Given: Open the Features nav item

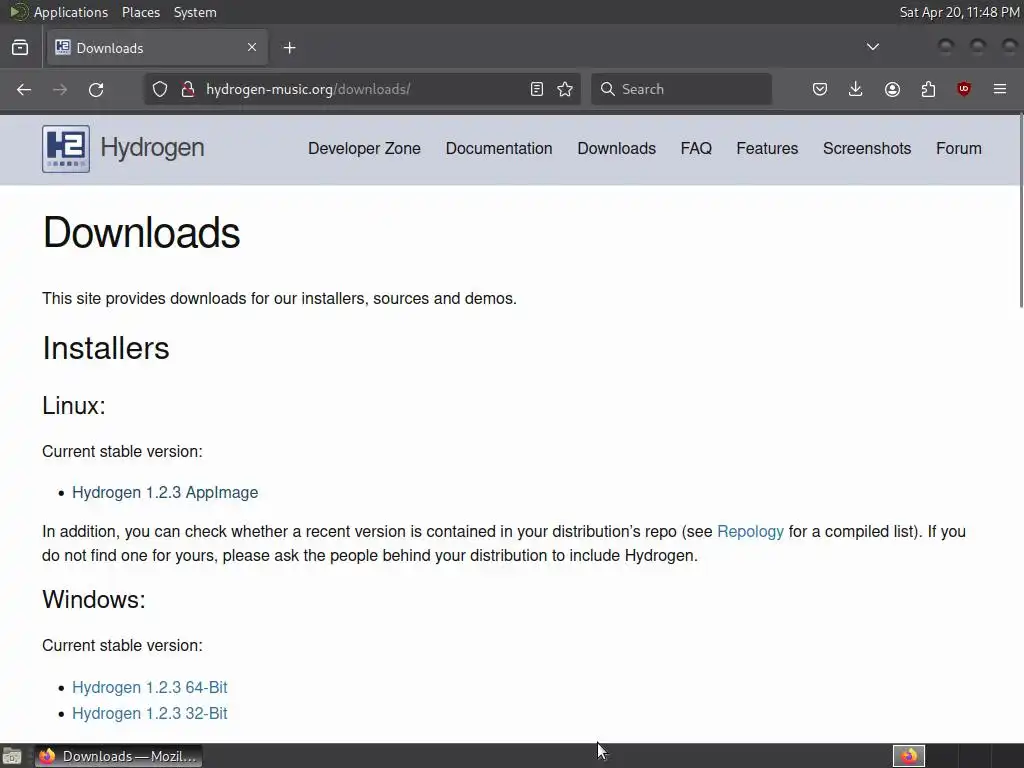Looking at the screenshot, I should tap(767, 148).
